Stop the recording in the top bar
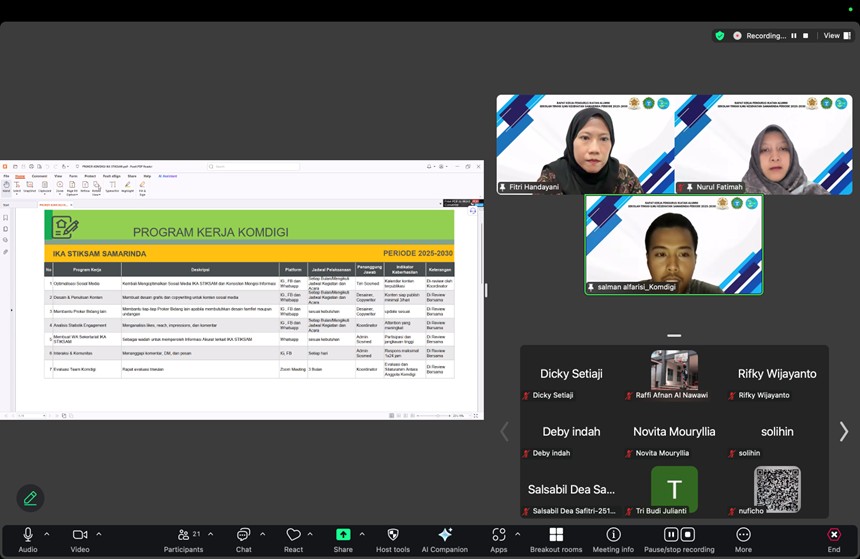 (x=806, y=35)
